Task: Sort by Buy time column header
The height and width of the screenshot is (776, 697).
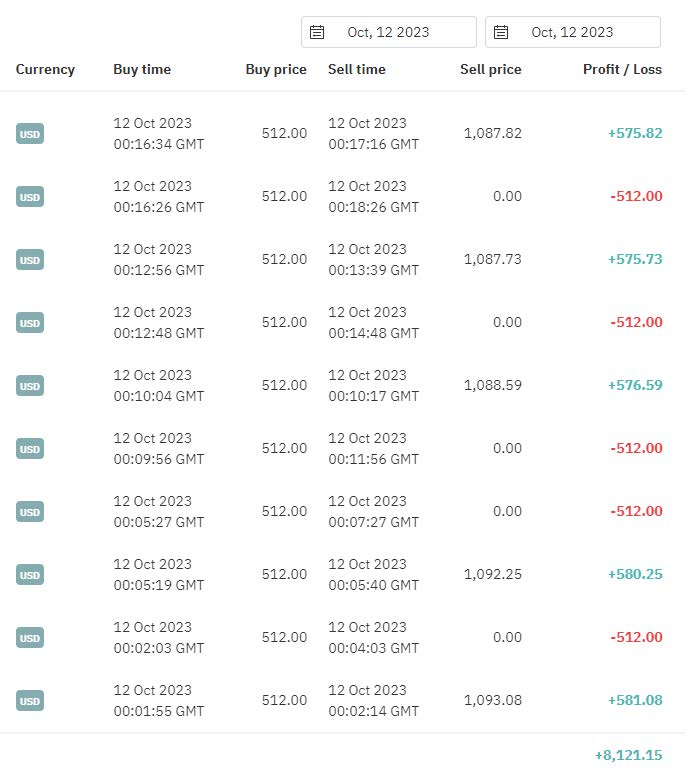Action: click(142, 69)
